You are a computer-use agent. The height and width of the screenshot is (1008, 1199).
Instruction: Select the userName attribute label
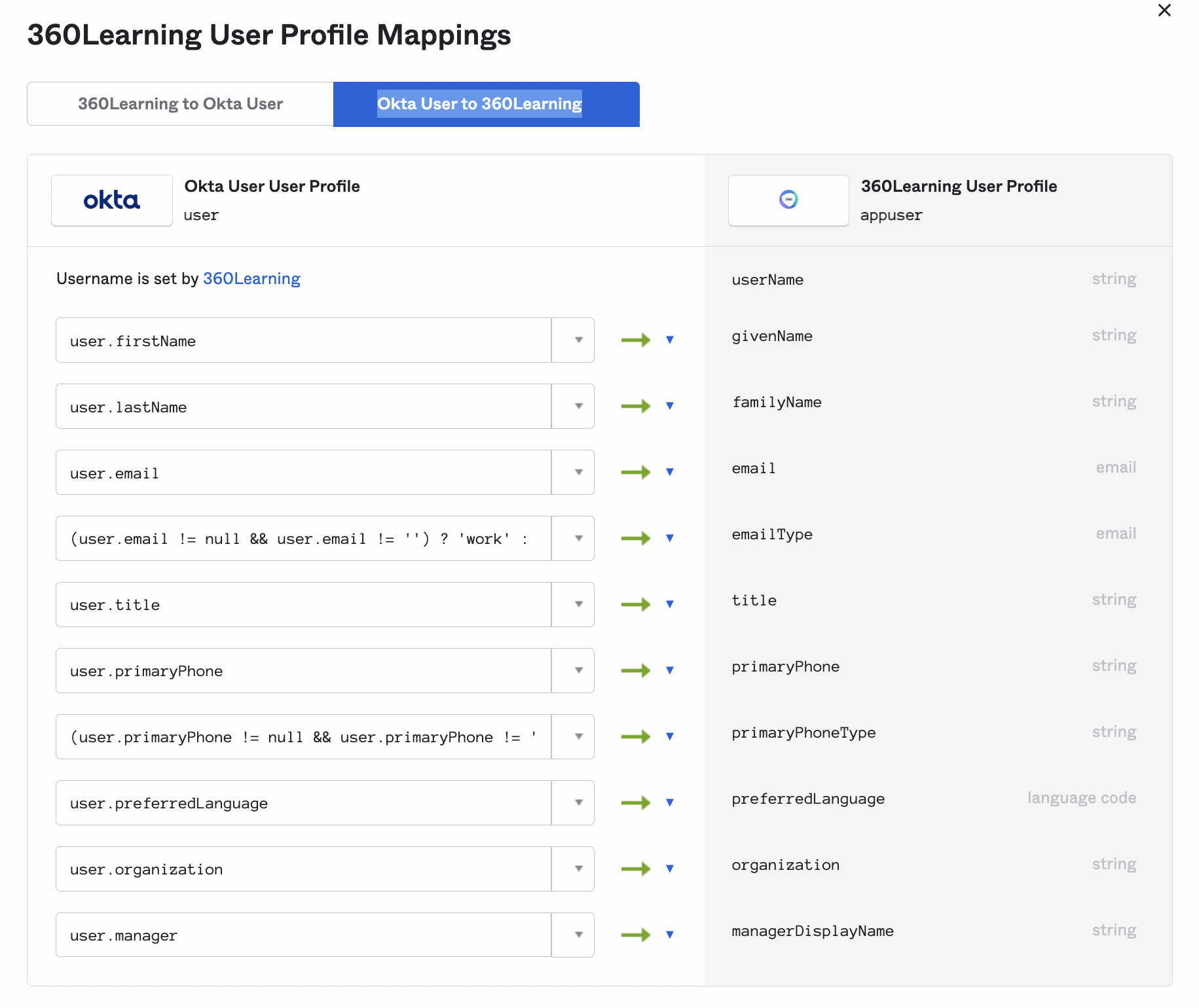767,279
